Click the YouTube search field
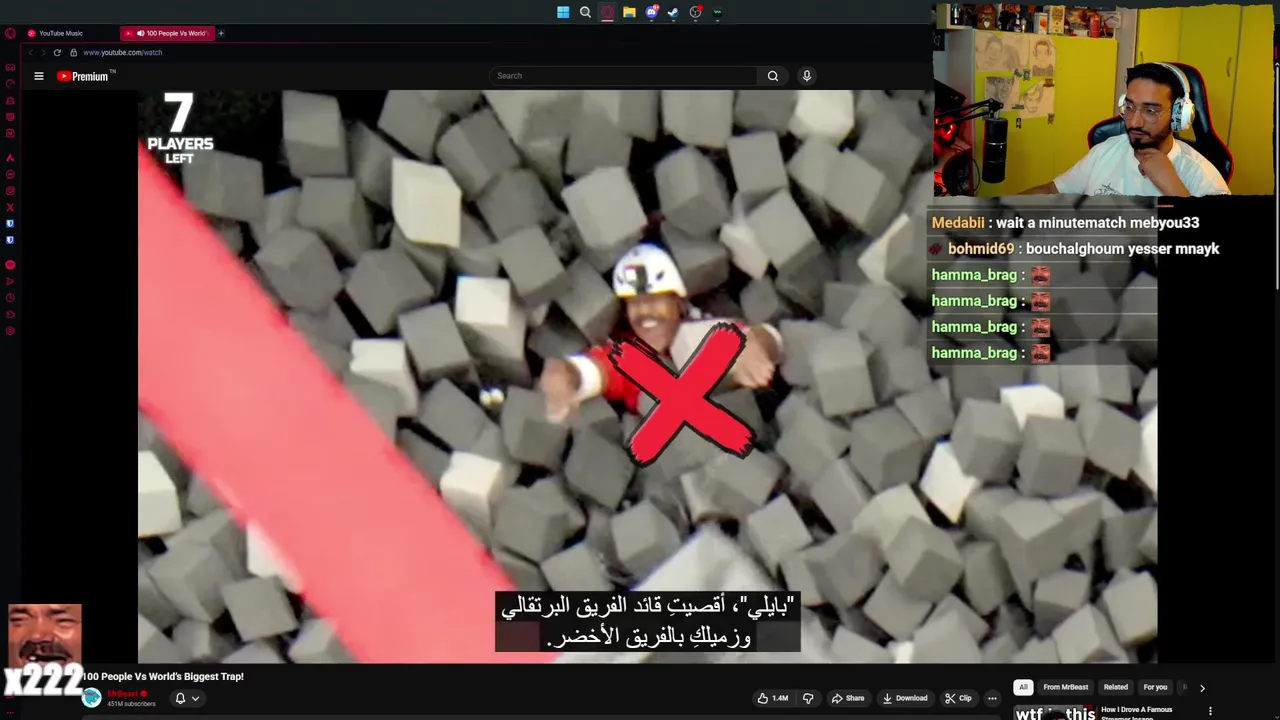The image size is (1280, 720). click(x=623, y=76)
